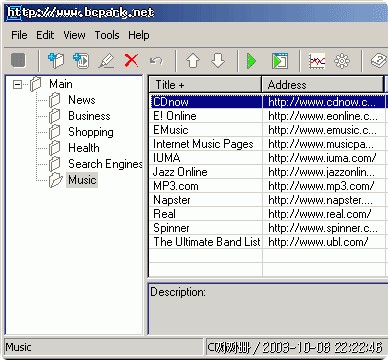
Task: Select The Ultimate Band List bookmark
Action: pyautogui.click(x=207, y=242)
